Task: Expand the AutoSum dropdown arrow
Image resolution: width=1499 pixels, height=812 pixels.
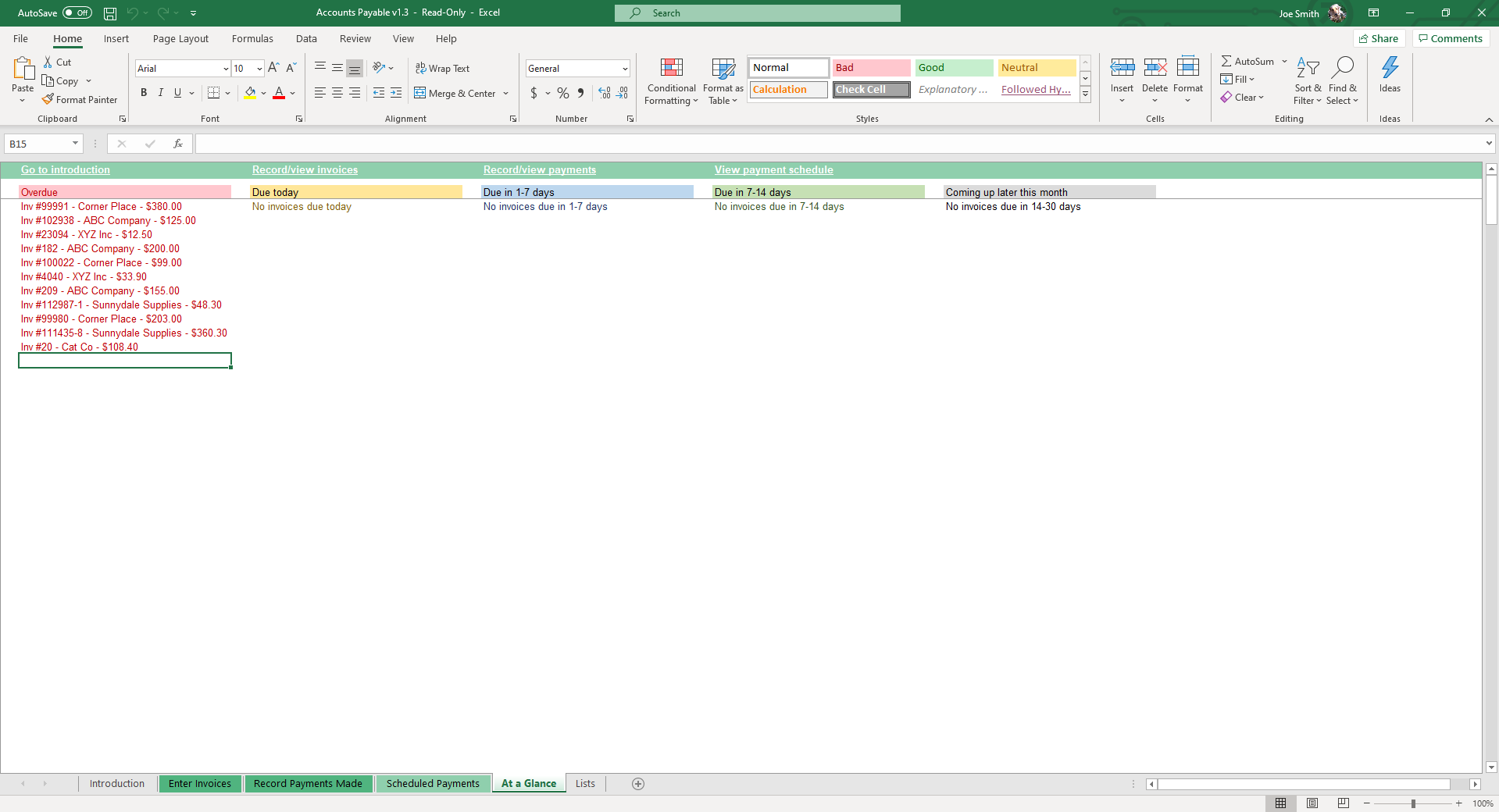Action: tap(1284, 62)
